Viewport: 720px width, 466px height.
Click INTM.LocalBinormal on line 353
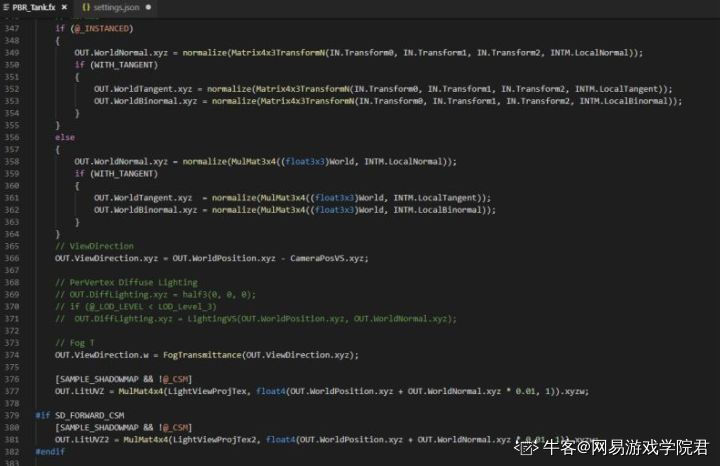(x=624, y=101)
